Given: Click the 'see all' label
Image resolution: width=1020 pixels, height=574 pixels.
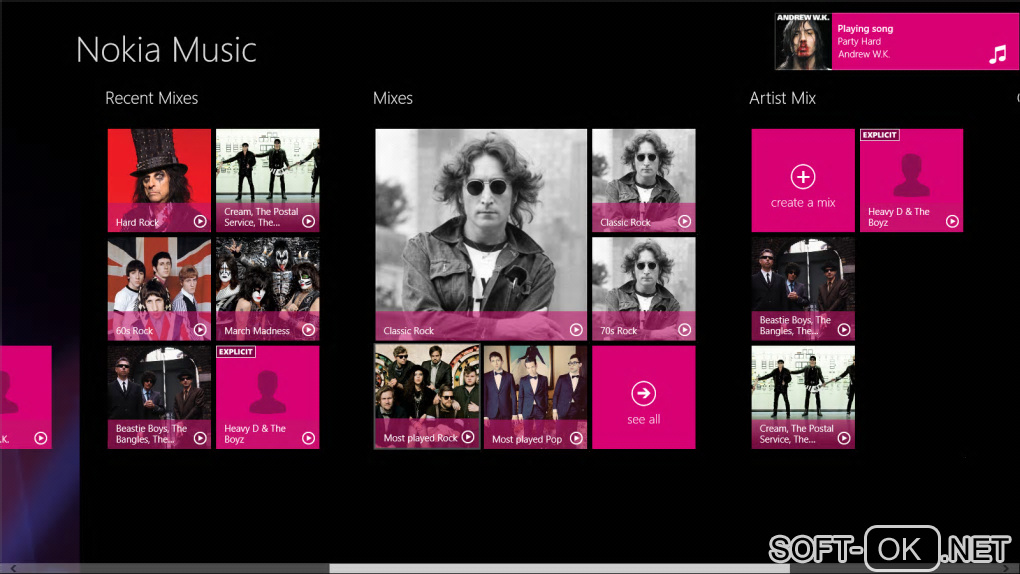Looking at the screenshot, I should pos(643,420).
